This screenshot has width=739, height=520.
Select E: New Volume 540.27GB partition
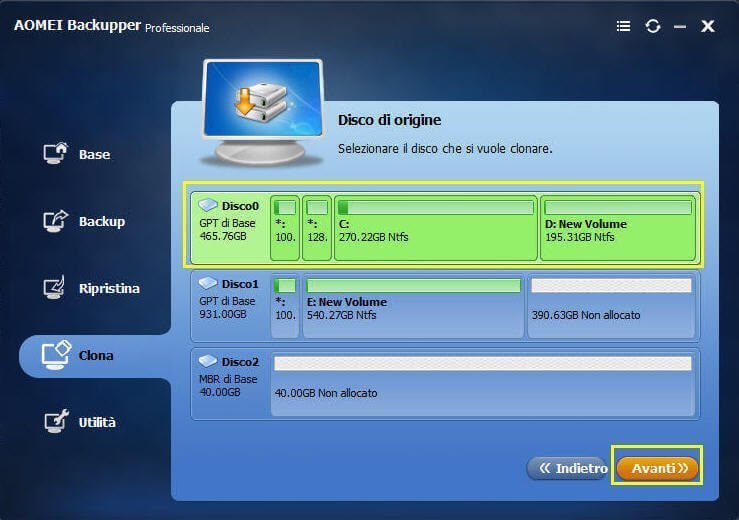[413, 306]
